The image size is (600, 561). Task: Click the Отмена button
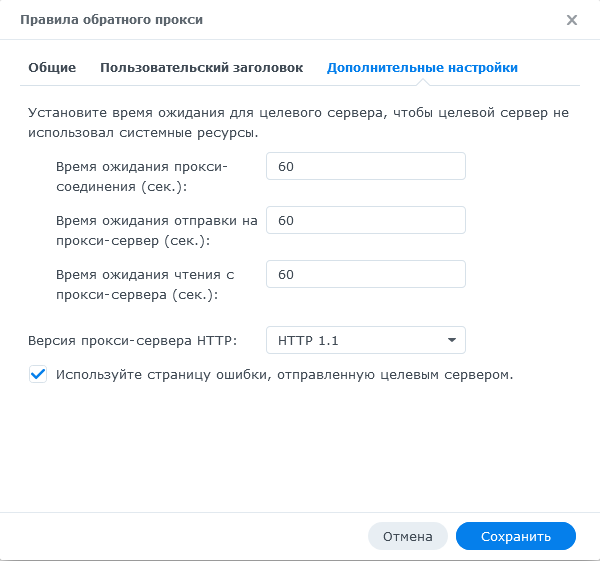408,536
